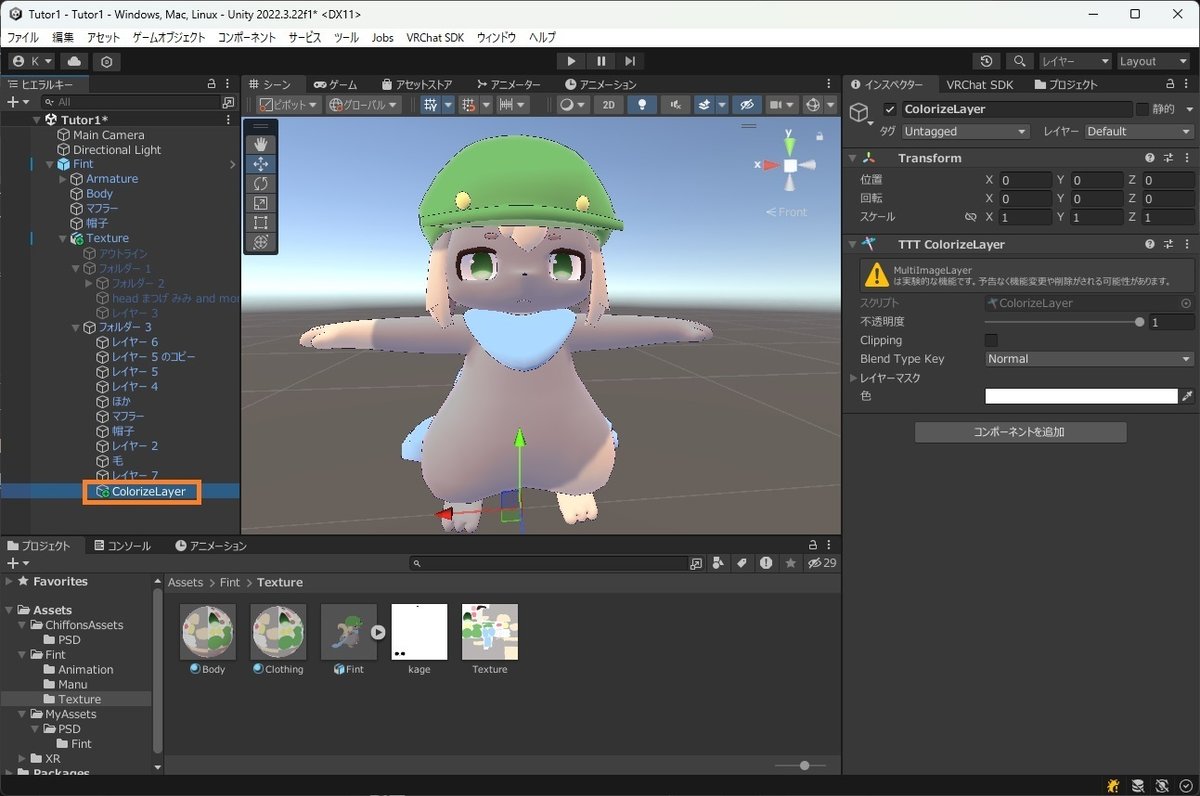Lock the Hierarchy panel
This screenshot has width=1200, height=796.
point(211,85)
